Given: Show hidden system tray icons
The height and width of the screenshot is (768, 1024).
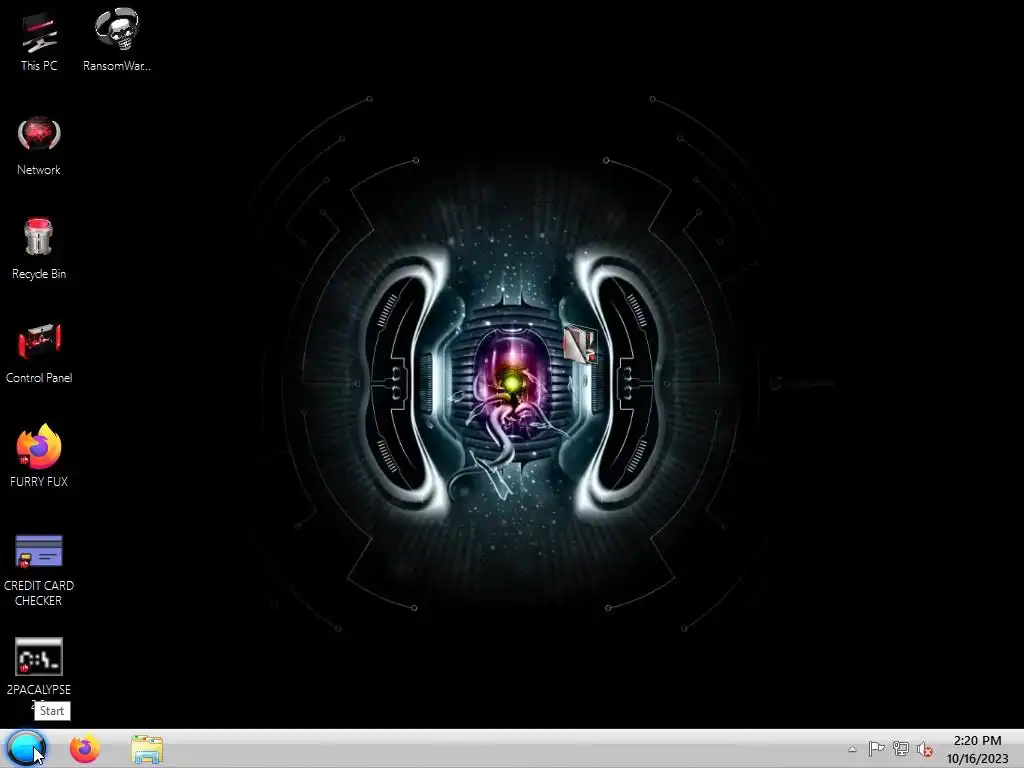Looking at the screenshot, I should coord(852,749).
